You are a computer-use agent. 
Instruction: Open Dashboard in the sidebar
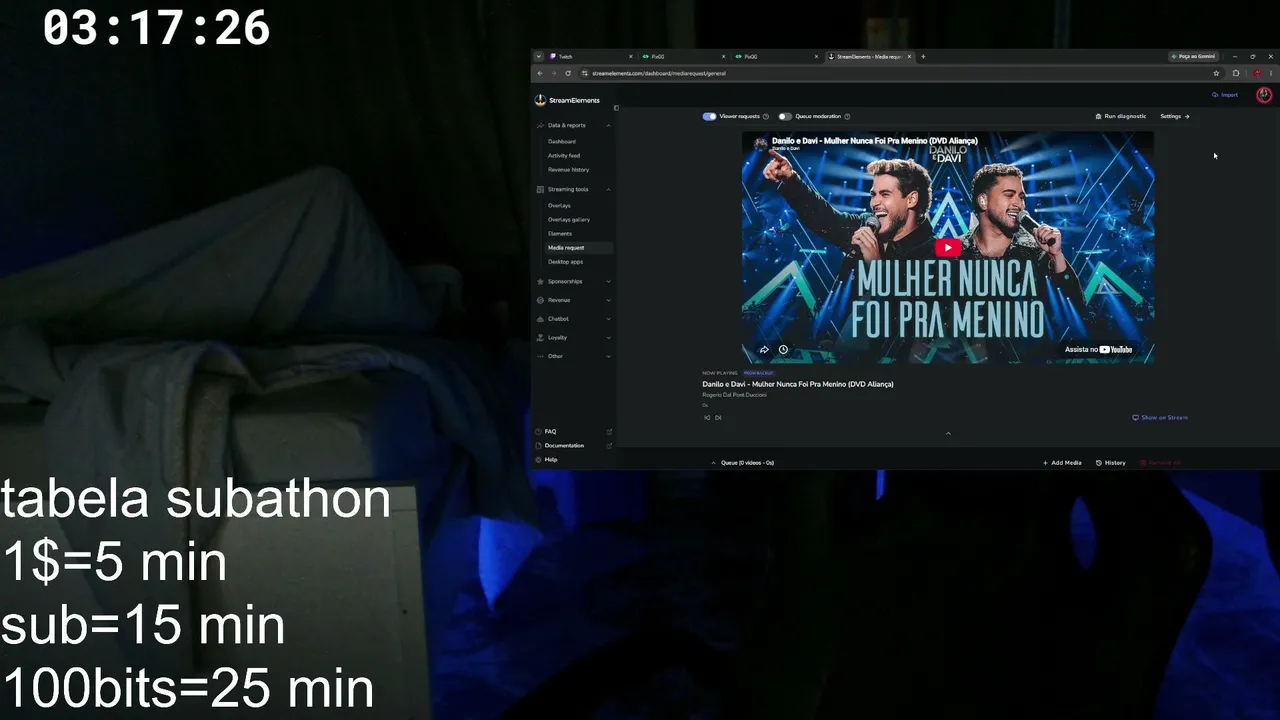pyautogui.click(x=562, y=142)
